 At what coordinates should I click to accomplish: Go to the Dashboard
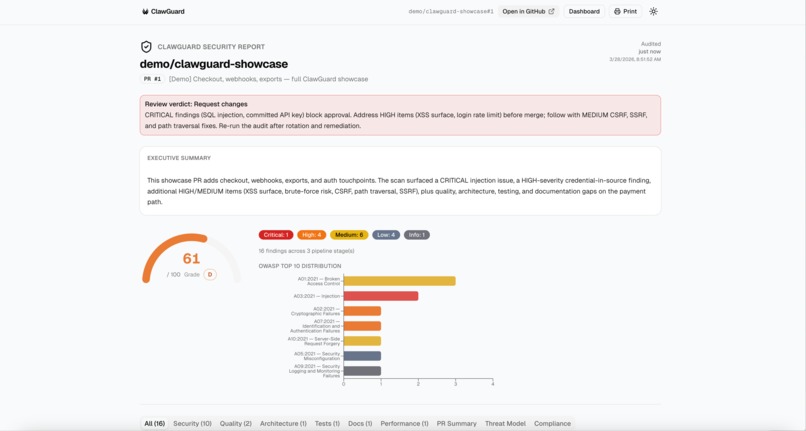pos(584,11)
